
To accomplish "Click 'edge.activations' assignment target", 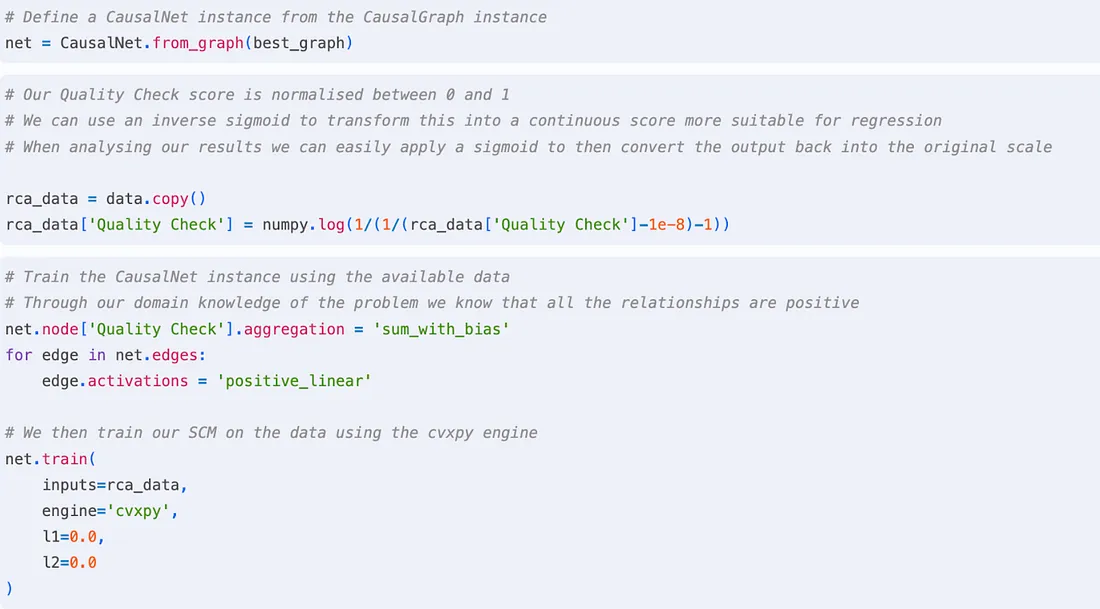I will 115,380.
